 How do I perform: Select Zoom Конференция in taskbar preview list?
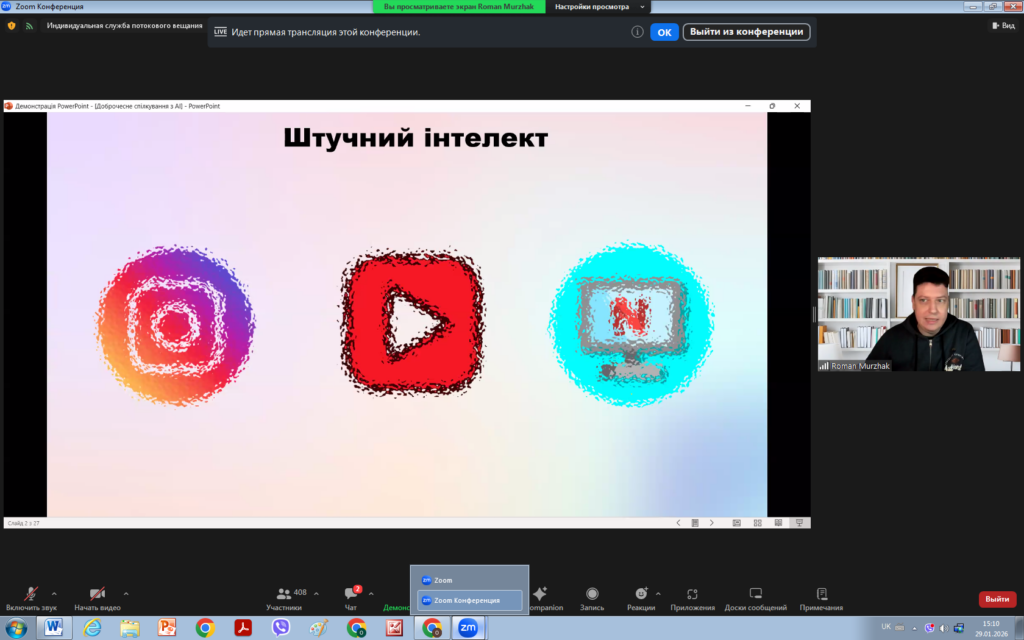469,600
